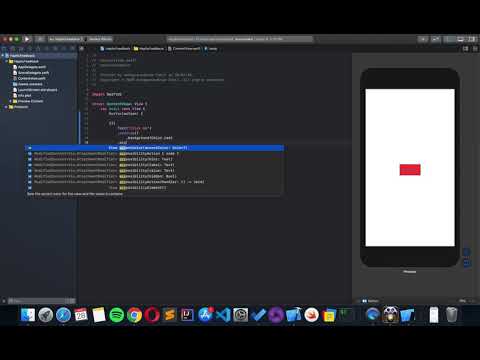Stop the running scheme
Viewport: 480px width, 360px height.
point(39,39)
